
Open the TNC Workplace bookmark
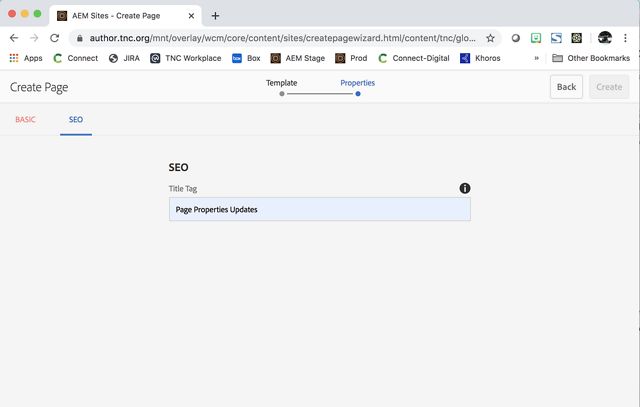click(x=186, y=58)
